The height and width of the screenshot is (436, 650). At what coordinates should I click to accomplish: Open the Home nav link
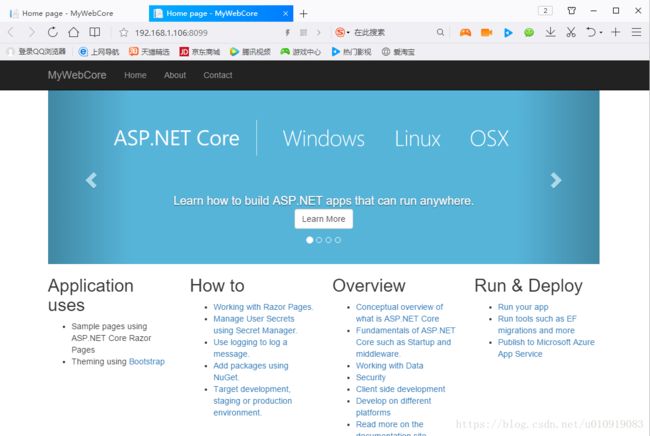click(x=135, y=75)
